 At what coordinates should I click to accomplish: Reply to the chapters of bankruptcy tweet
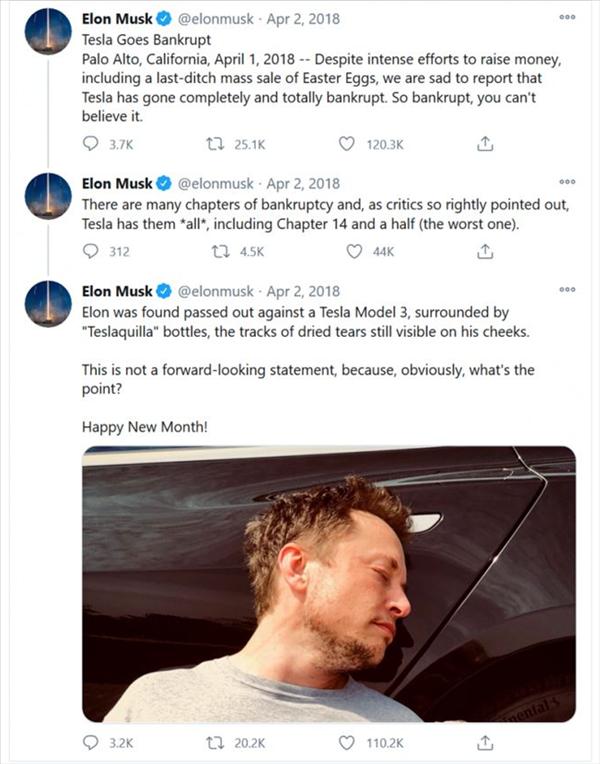point(91,252)
